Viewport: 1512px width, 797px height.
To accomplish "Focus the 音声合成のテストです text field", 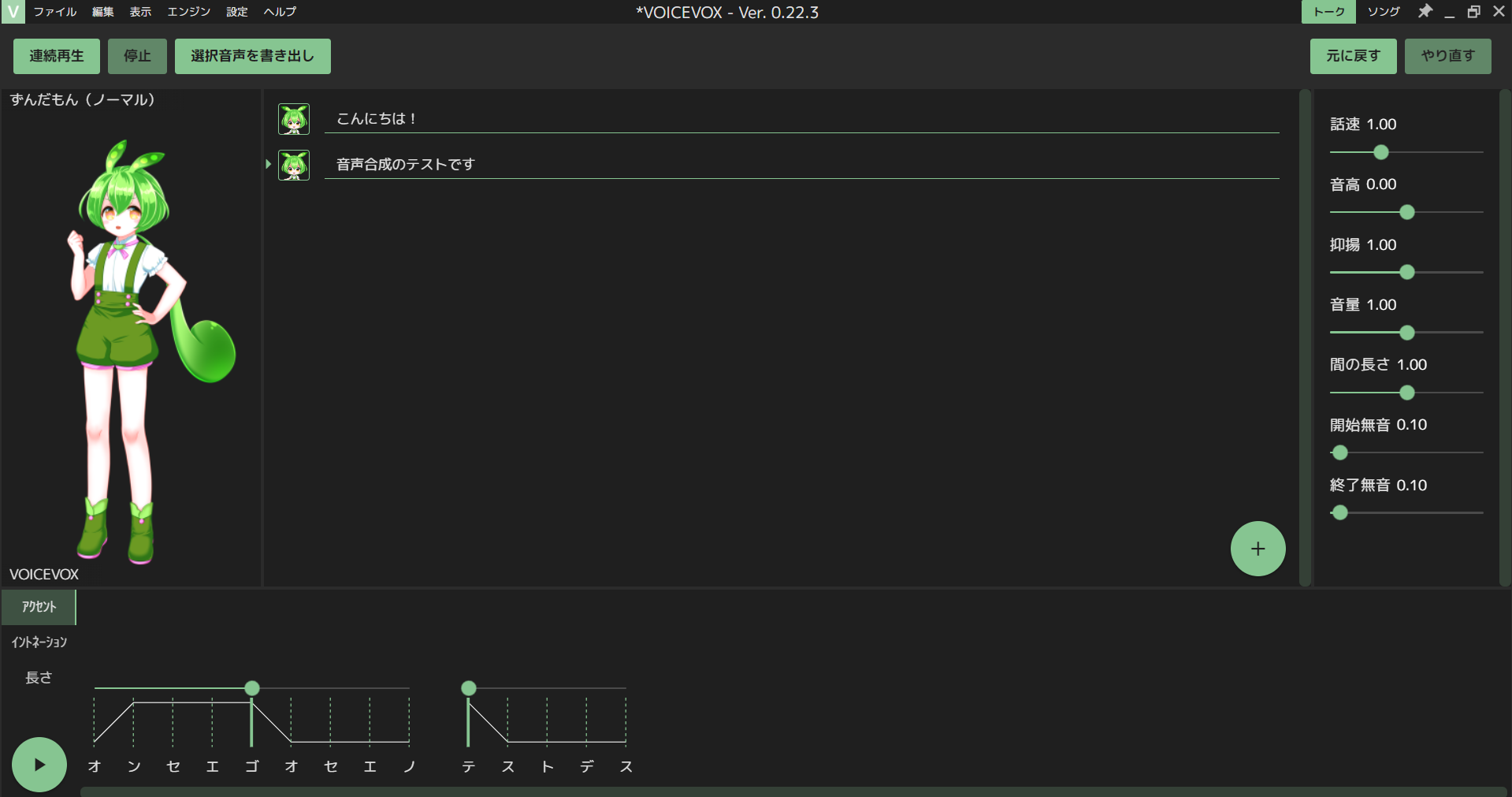I will coord(802,165).
